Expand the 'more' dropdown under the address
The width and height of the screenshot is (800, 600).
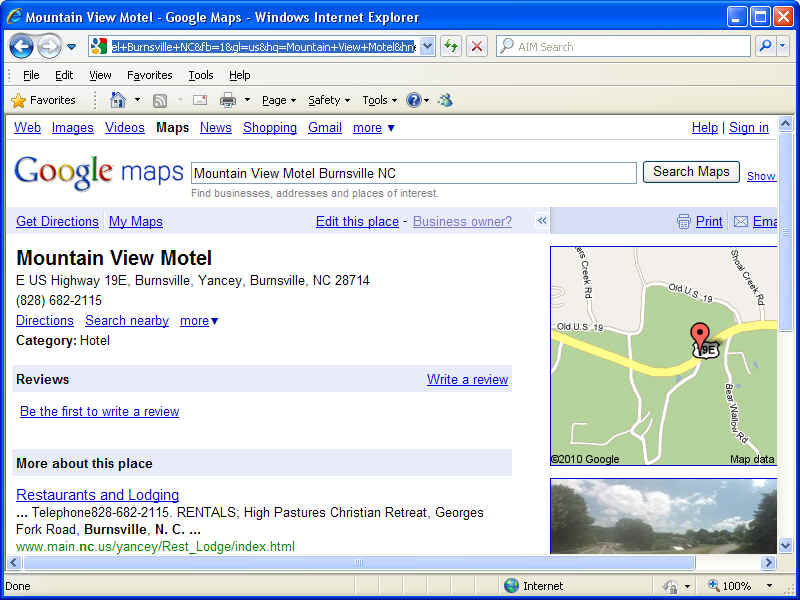tap(199, 320)
